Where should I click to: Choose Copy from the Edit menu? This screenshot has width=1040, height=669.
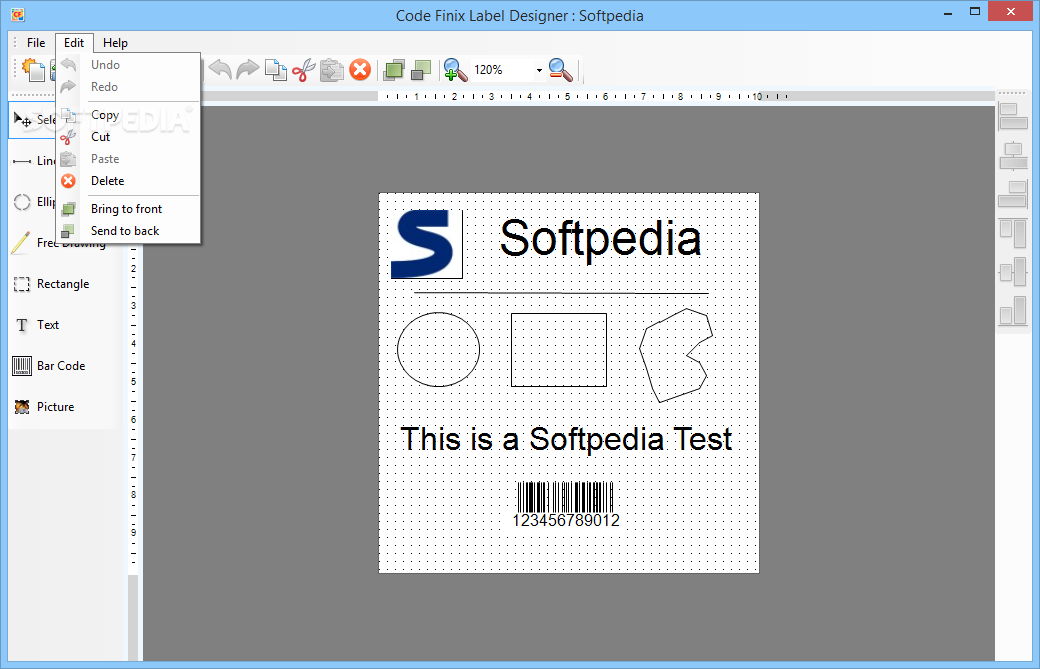128,115
